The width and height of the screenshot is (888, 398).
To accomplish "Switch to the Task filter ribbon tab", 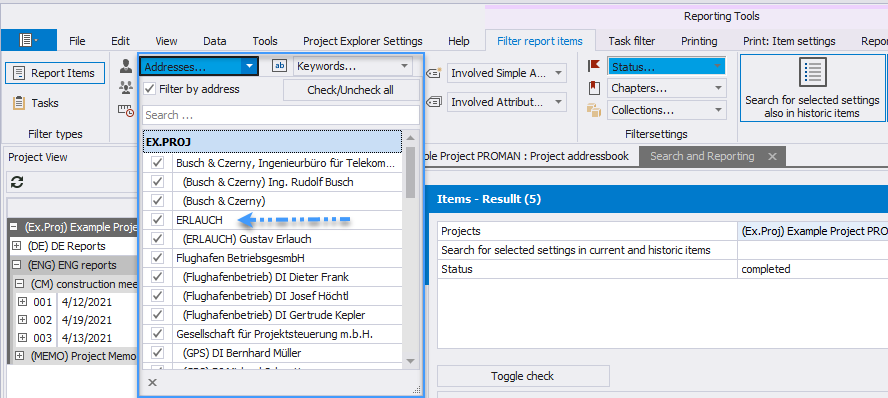I will 631,41.
